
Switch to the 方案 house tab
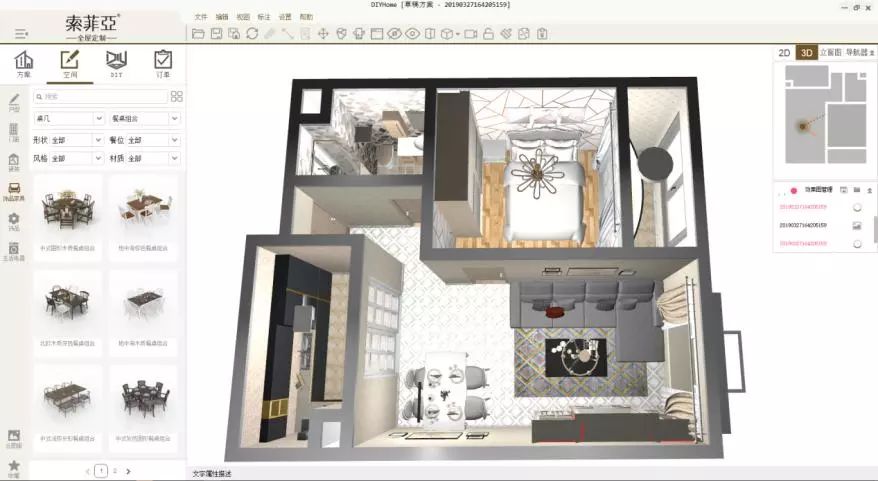point(24,64)
